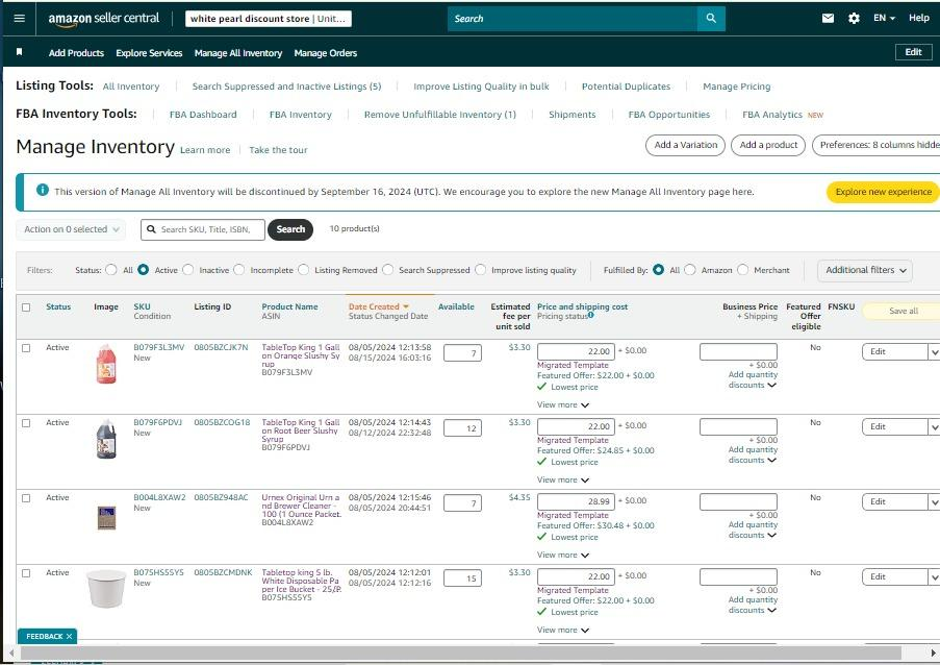Click Edit button for B075HS5SYS row
The width and height of the screenshot is (940, 665).
coord(894,577)
